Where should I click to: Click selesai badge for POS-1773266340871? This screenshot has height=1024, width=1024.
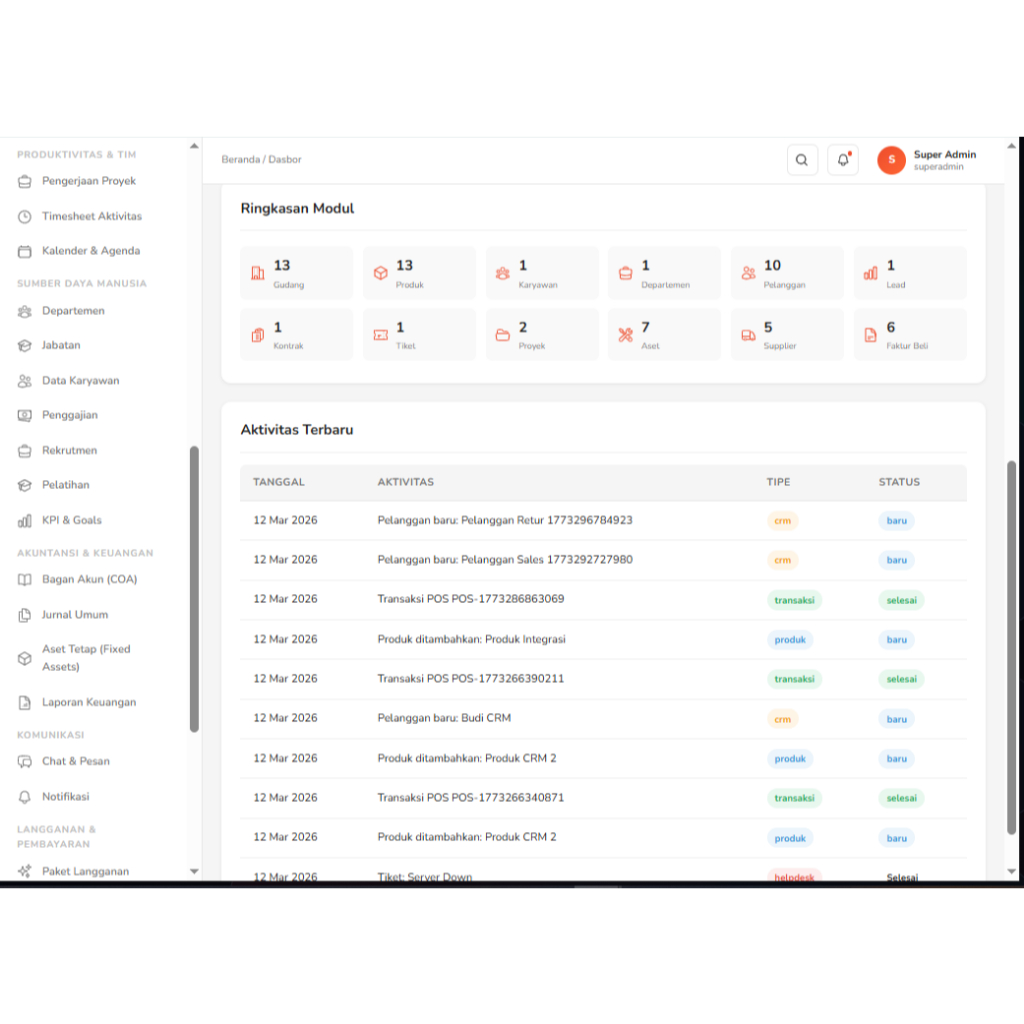coord(901,798)
